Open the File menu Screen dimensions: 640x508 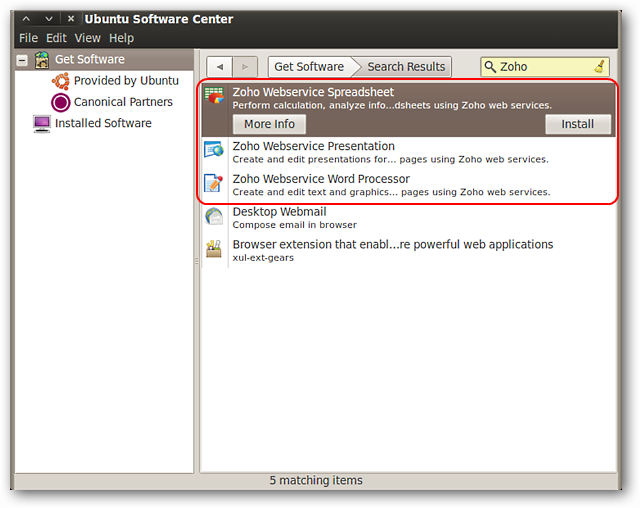28,38
